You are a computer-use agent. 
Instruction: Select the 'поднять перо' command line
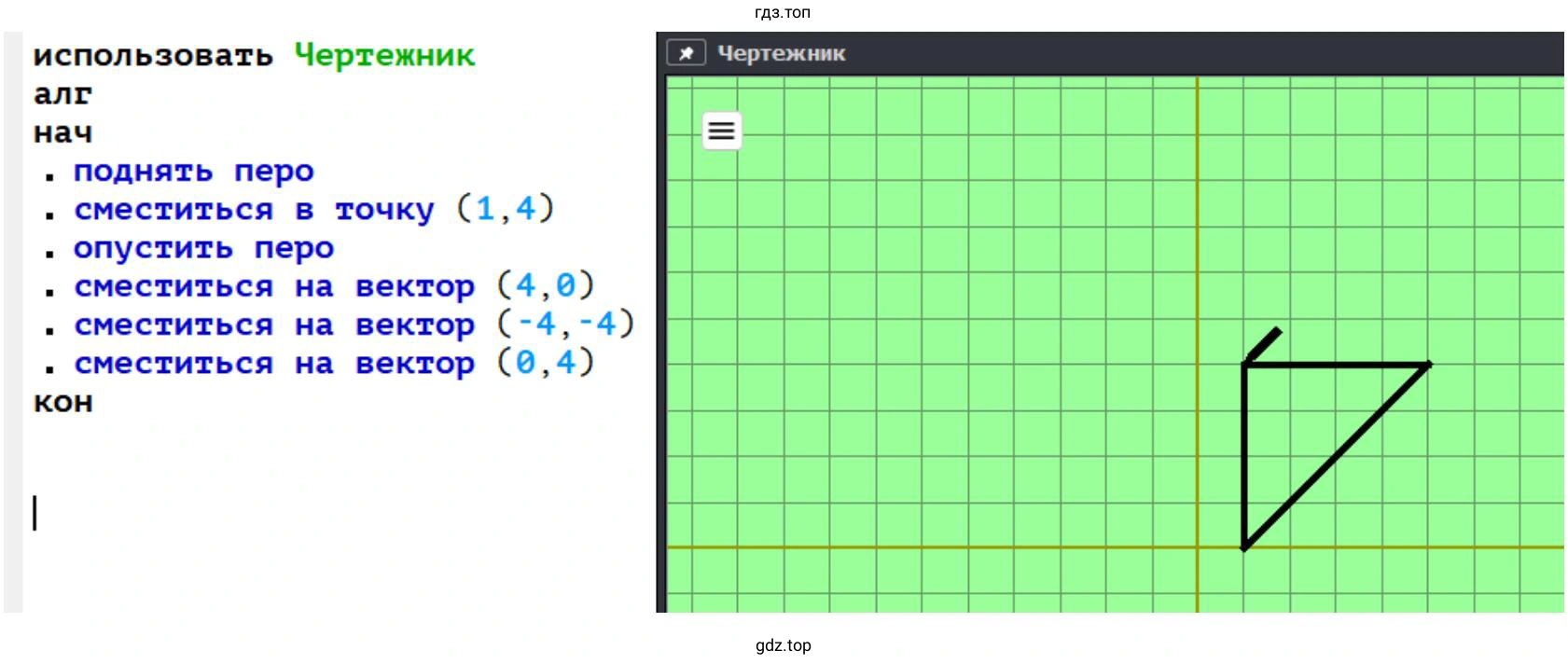193,172
